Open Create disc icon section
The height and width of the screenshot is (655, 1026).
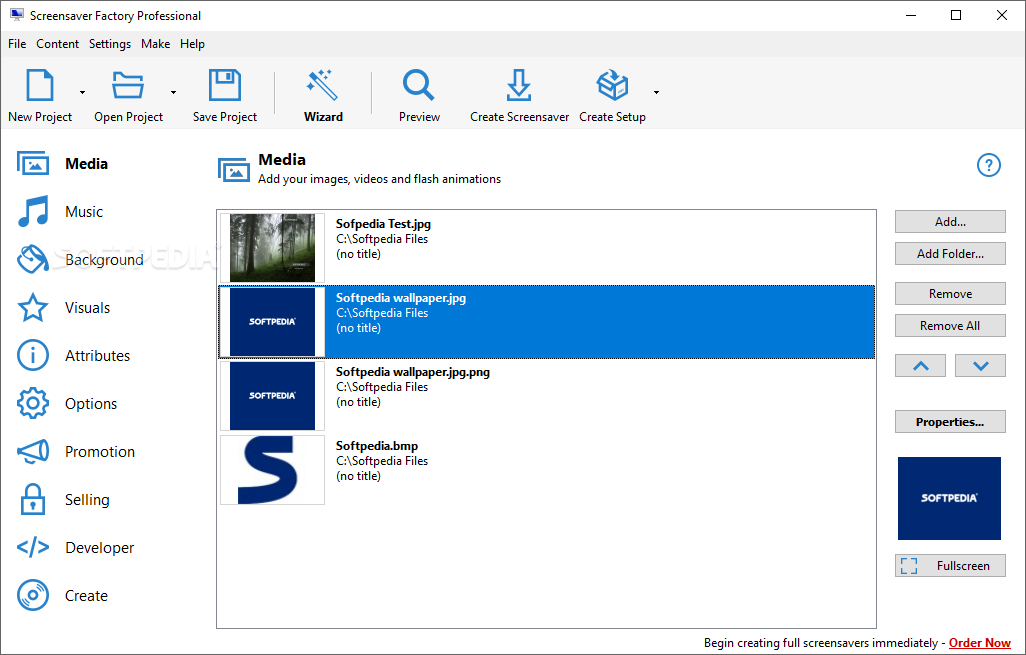click(x=33, y=595)
